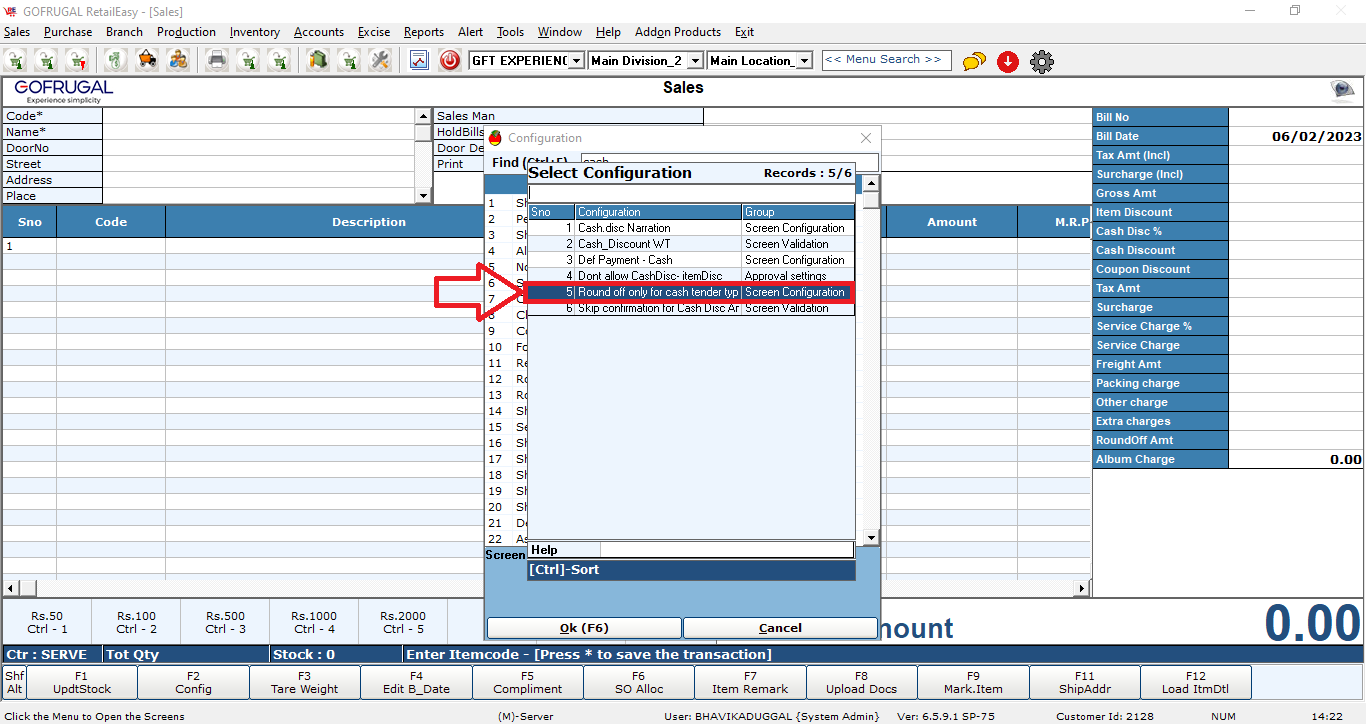Open the Production menu
The image size is (1366, 724).
(x=186, y=32)
